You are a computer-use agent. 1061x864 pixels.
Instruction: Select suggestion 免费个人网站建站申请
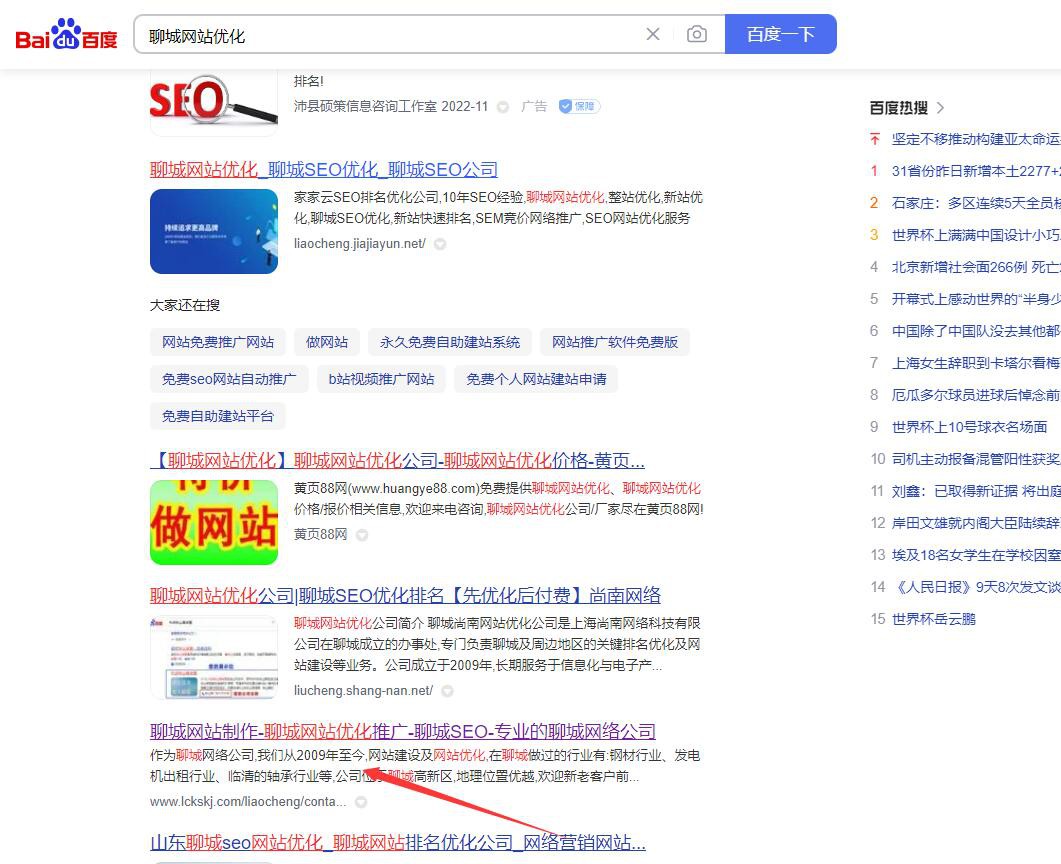click(x=536, y=379)
